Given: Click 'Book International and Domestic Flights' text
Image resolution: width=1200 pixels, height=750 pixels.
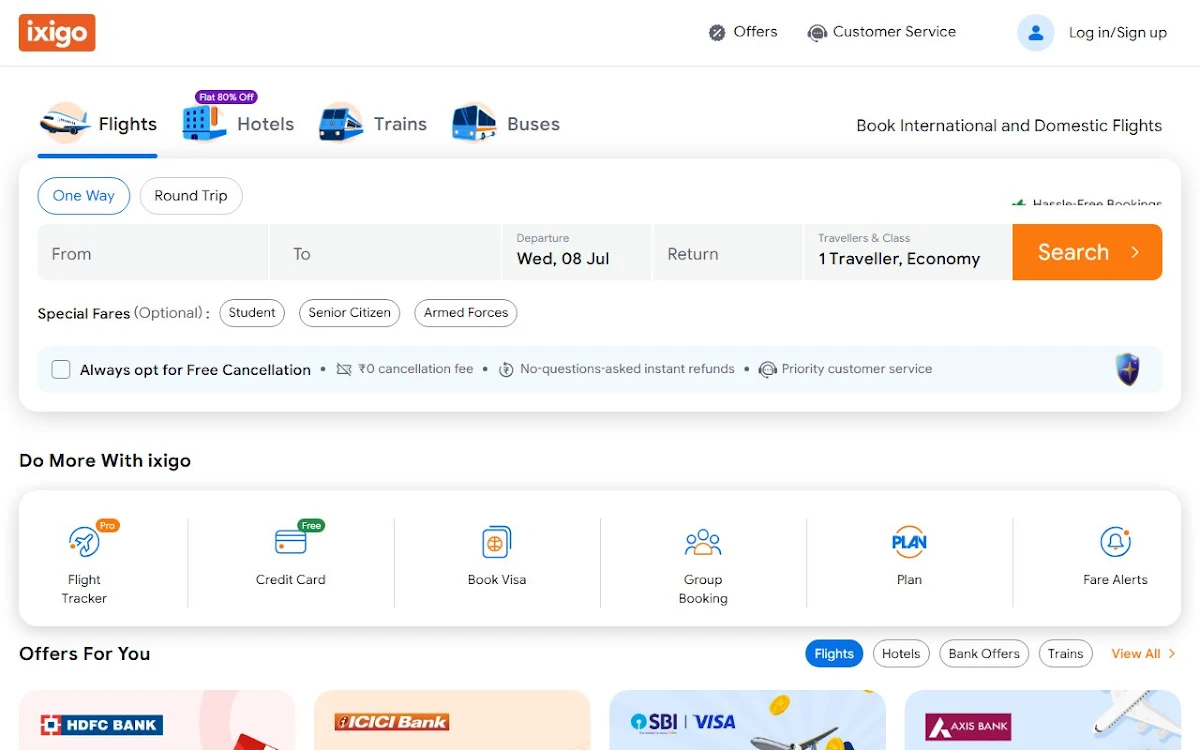Looking at the screenshot, I should (x=1009, y=126).
